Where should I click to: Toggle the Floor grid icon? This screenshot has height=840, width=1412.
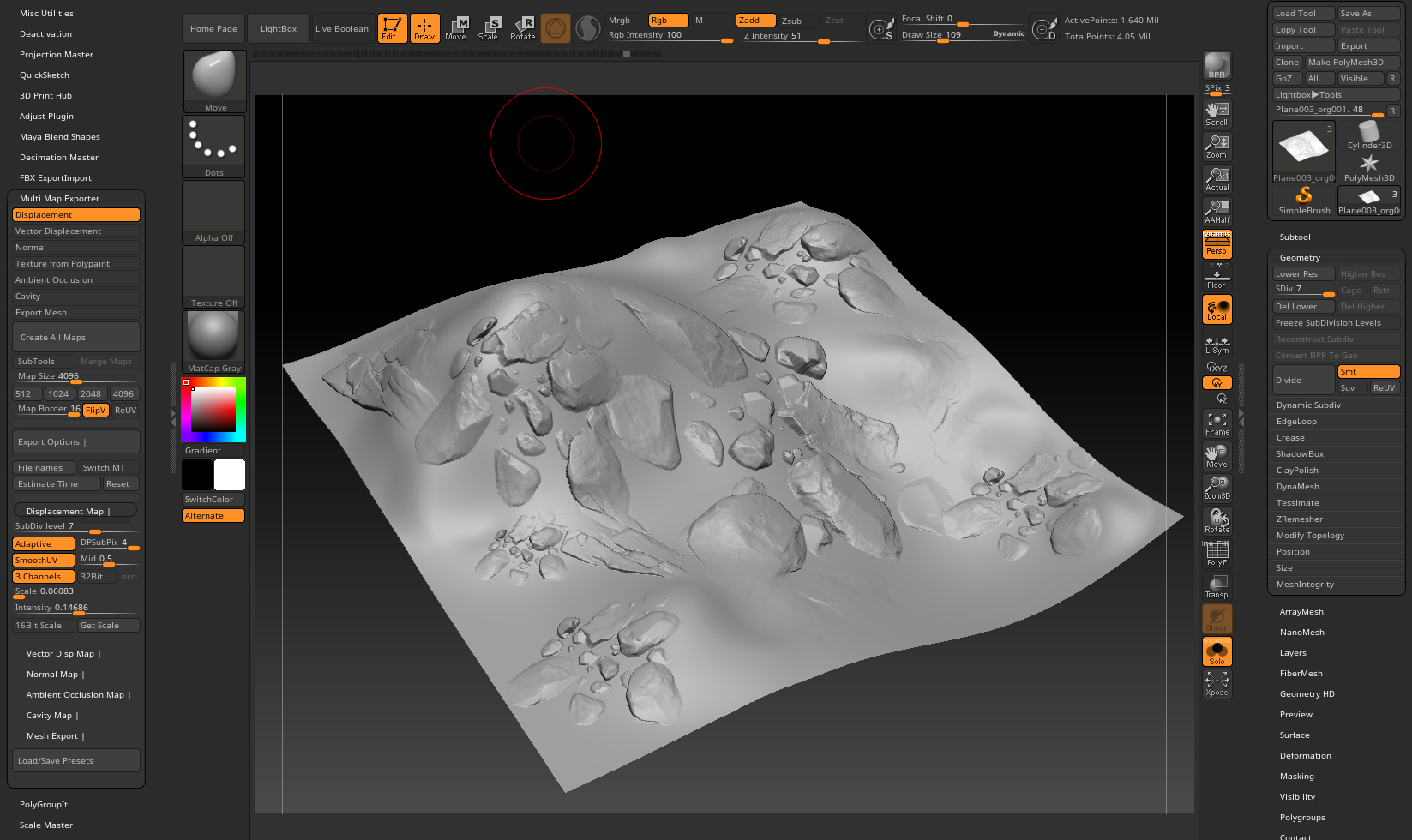[1217, 274]
